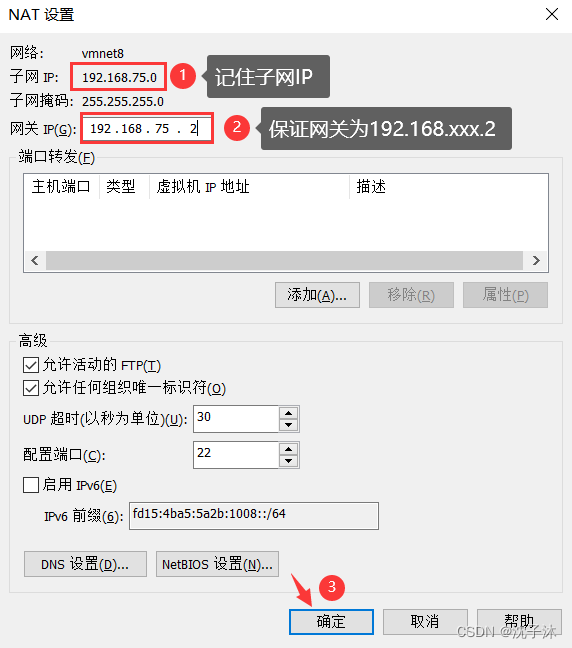Click the 主机端口 column header

point(62,187)
